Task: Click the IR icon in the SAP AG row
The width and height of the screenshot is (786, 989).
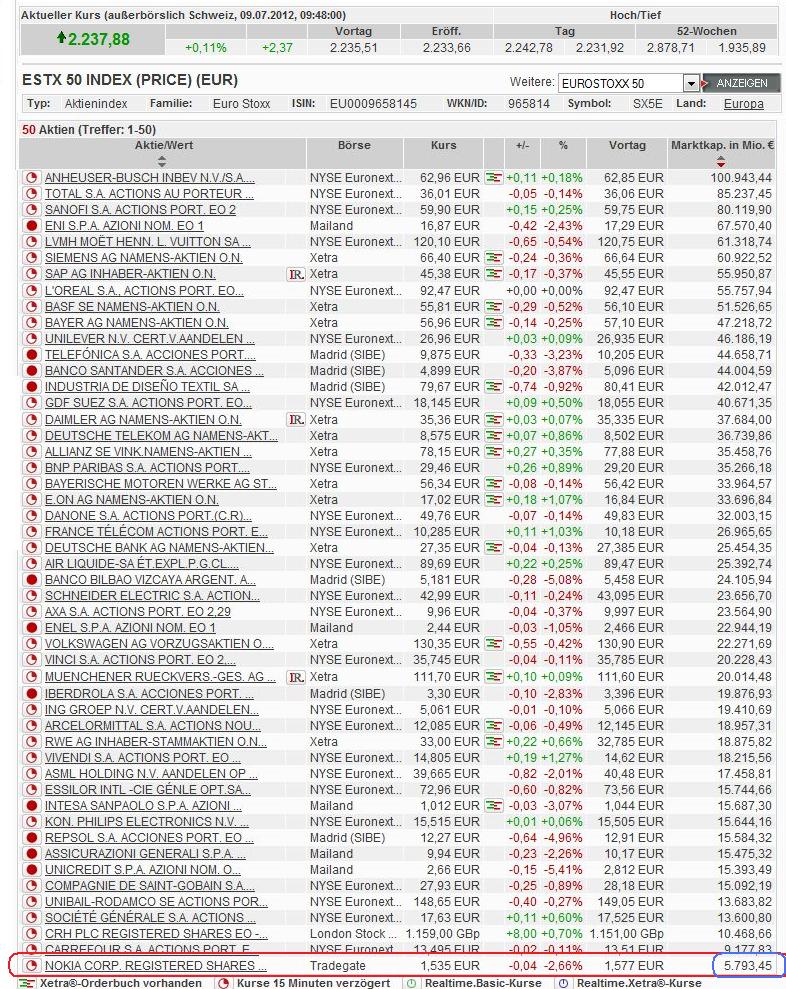Action: (296, 274)
